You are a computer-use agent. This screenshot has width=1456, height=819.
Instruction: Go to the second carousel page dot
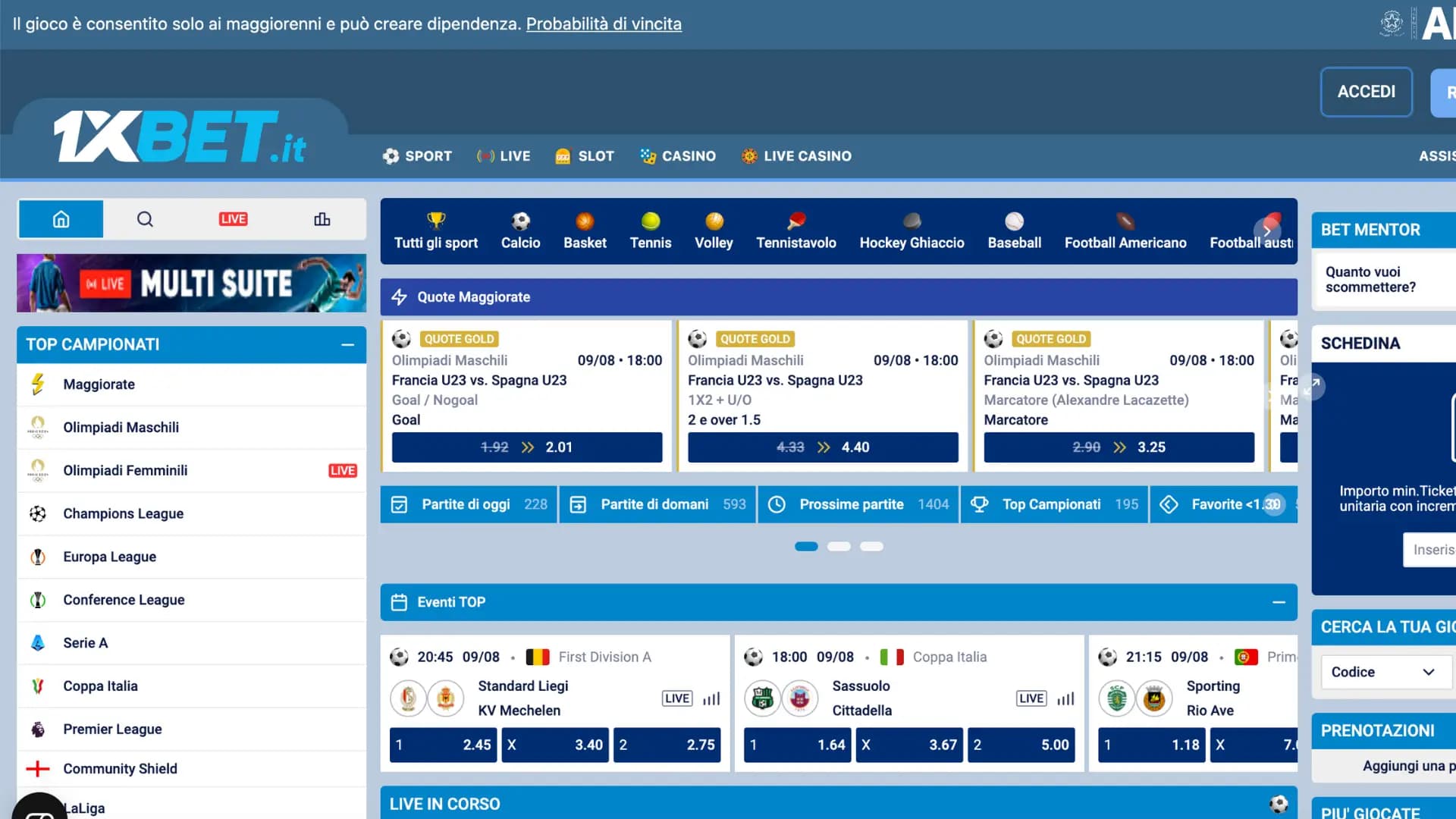coord(839,546)
